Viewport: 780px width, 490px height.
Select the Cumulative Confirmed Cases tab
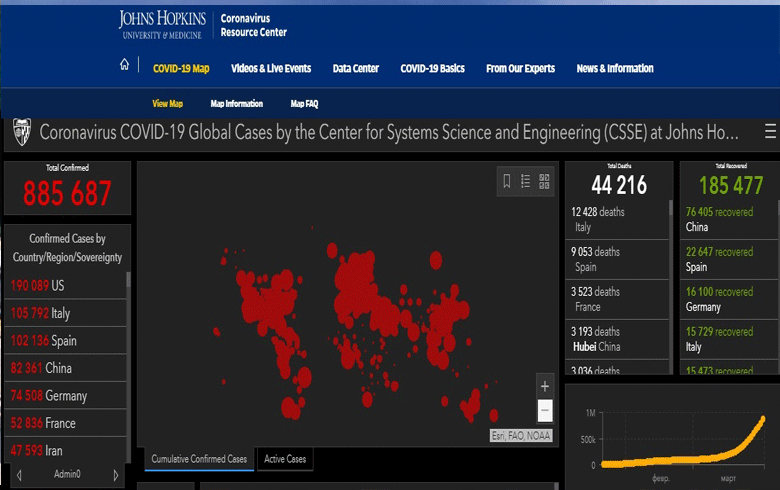(199, 459)
